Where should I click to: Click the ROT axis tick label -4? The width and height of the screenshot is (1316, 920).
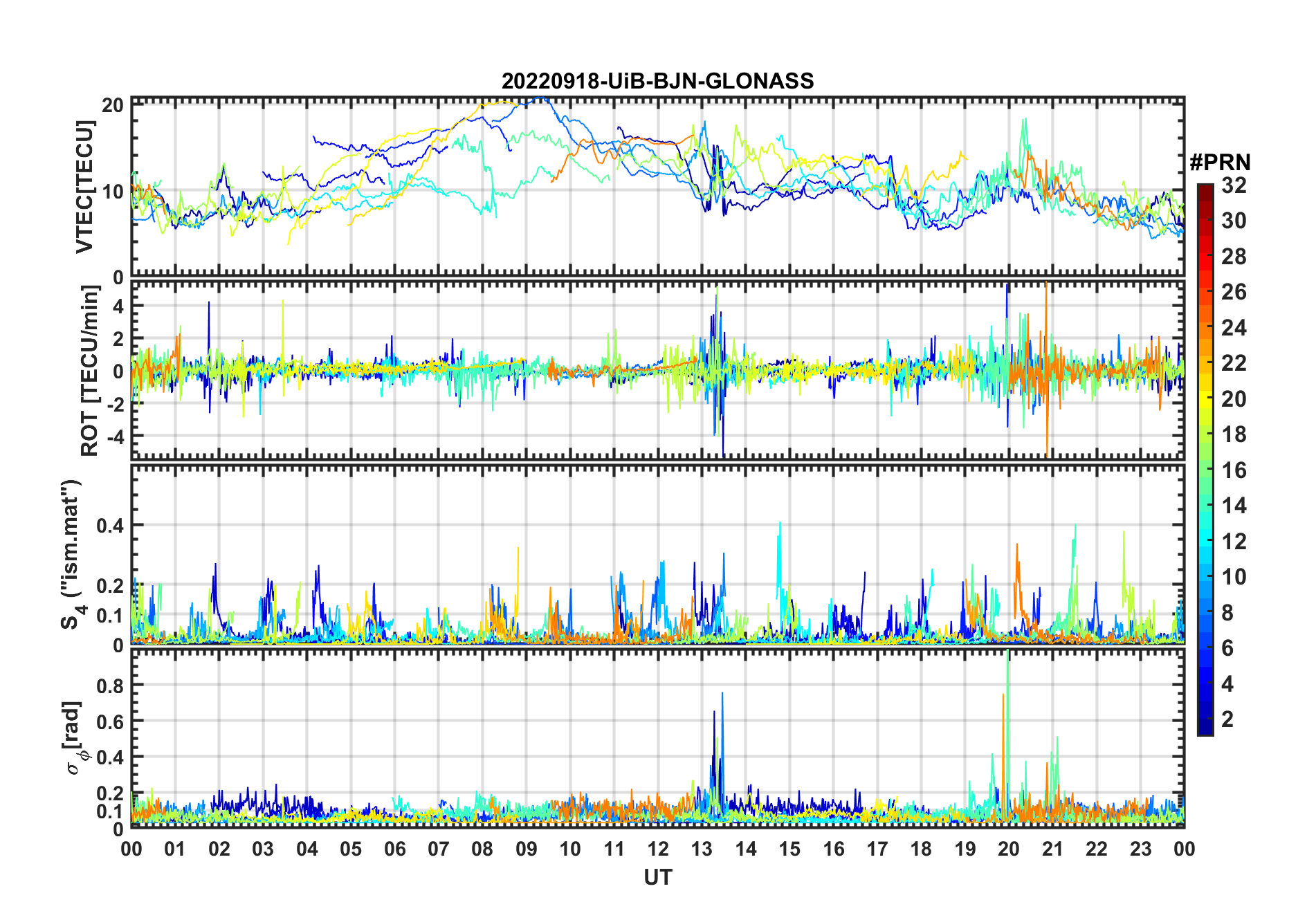[114, 436]
